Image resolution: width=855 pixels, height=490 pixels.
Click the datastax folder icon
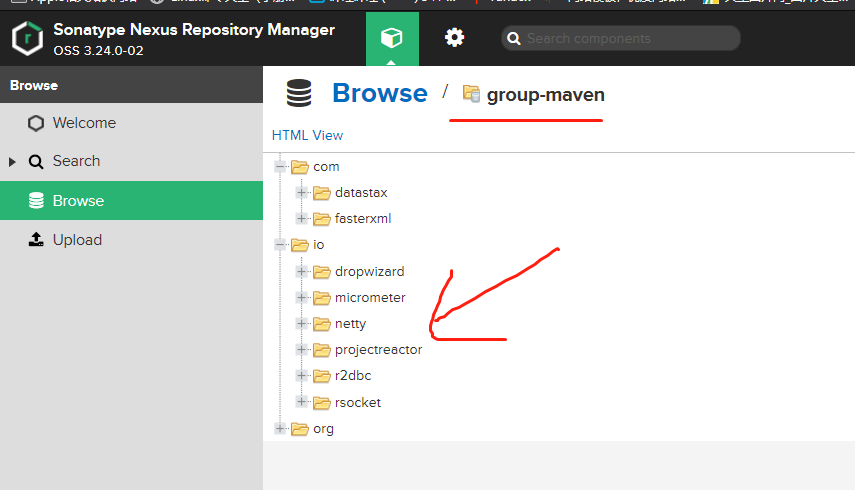point(322,193)
